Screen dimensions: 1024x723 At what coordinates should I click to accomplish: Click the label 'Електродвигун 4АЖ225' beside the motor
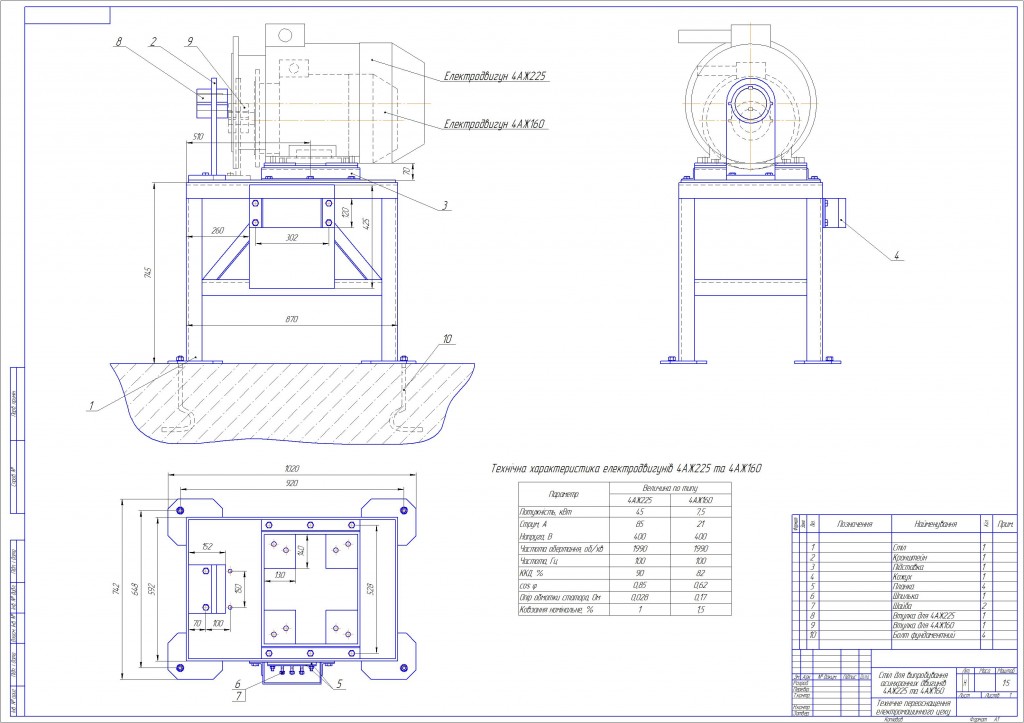point(495,76)
